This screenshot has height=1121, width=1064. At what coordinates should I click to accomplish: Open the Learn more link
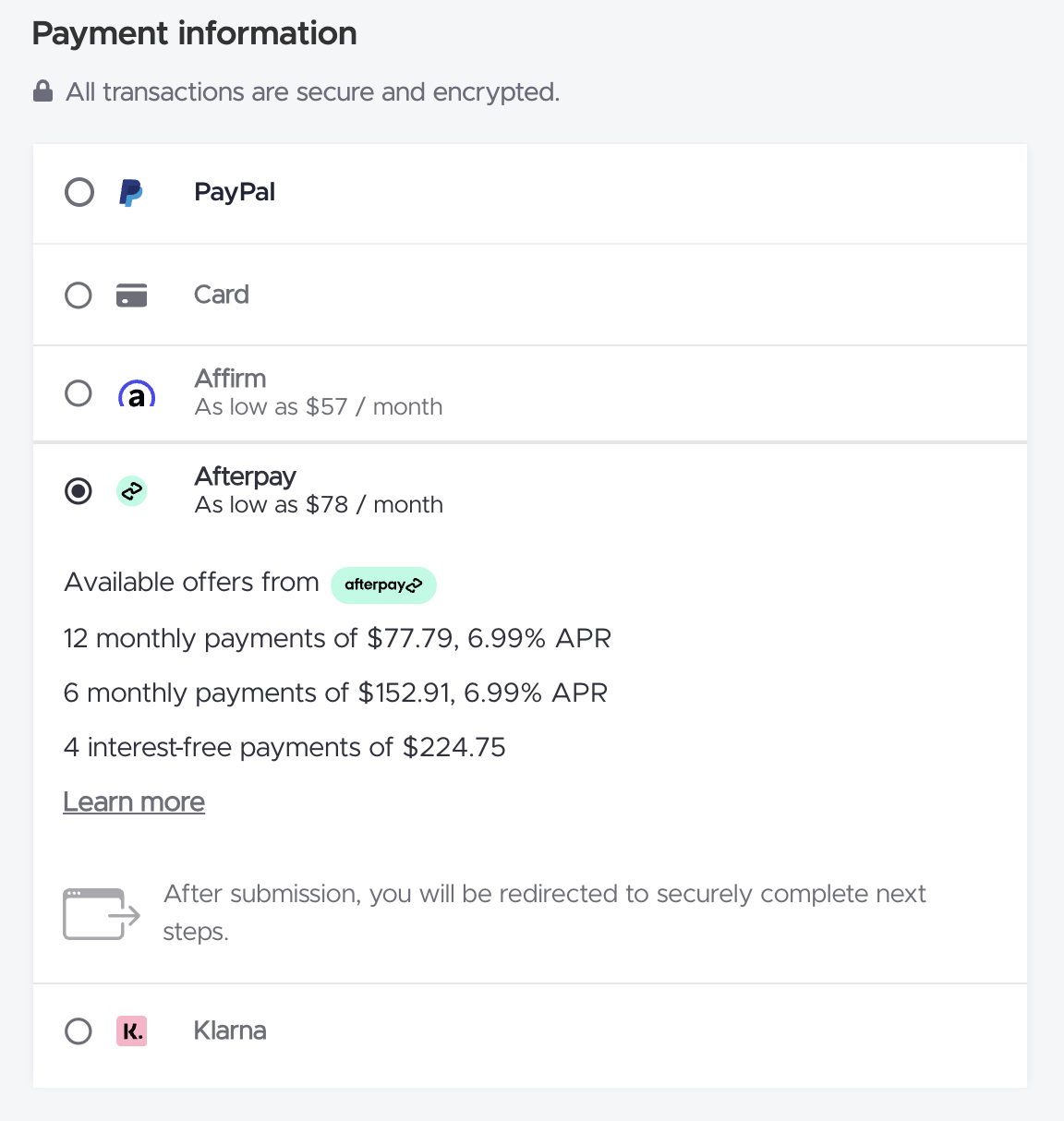[134, 802]
